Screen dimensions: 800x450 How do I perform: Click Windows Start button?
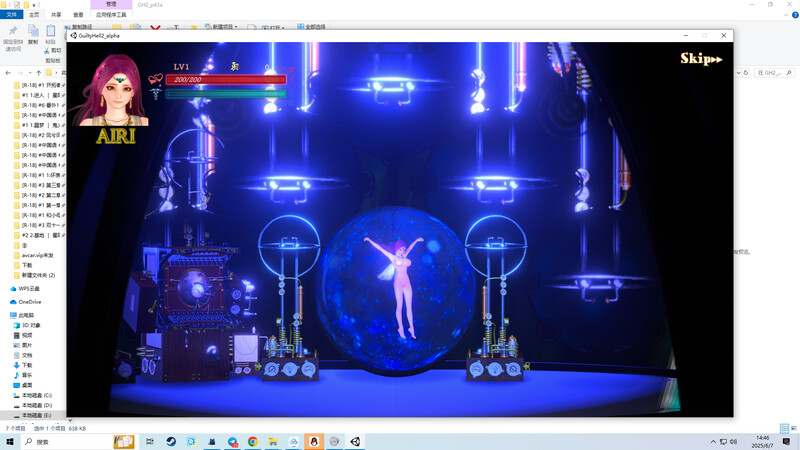pos(9,442)
